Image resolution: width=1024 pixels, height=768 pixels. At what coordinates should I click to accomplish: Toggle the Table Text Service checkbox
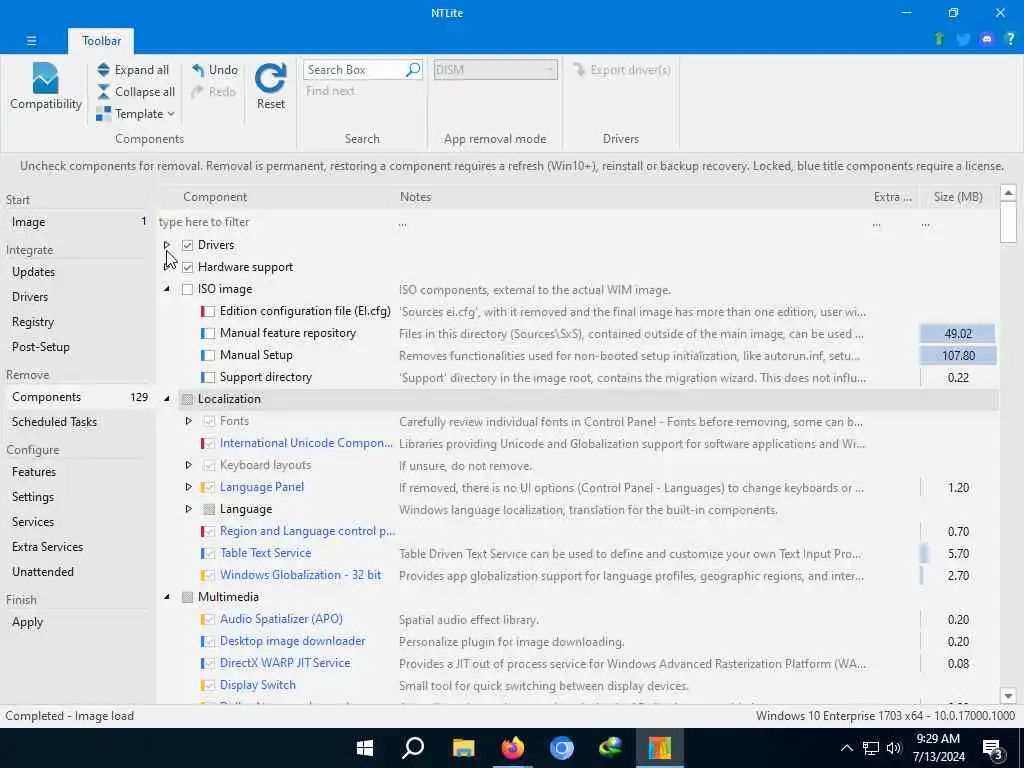[209, 553]
